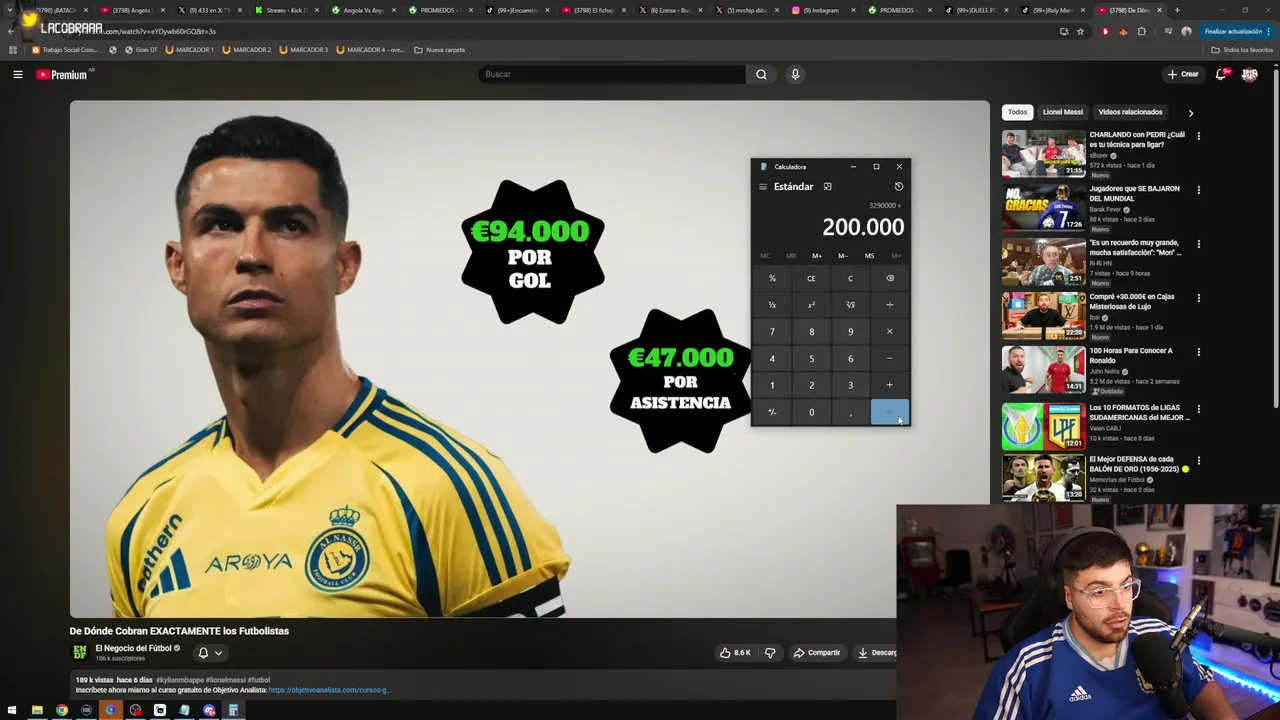This screenshot has width=1280, height=720.
Task: Click the MS memory store button
Action: (869, 256)
